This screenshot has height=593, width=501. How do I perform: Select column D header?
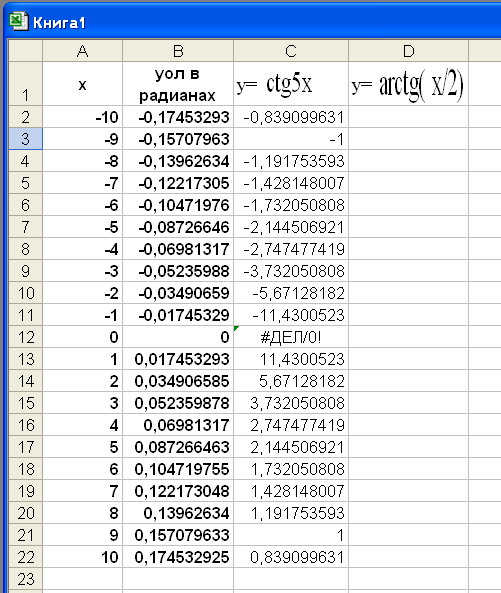[408, 51]
